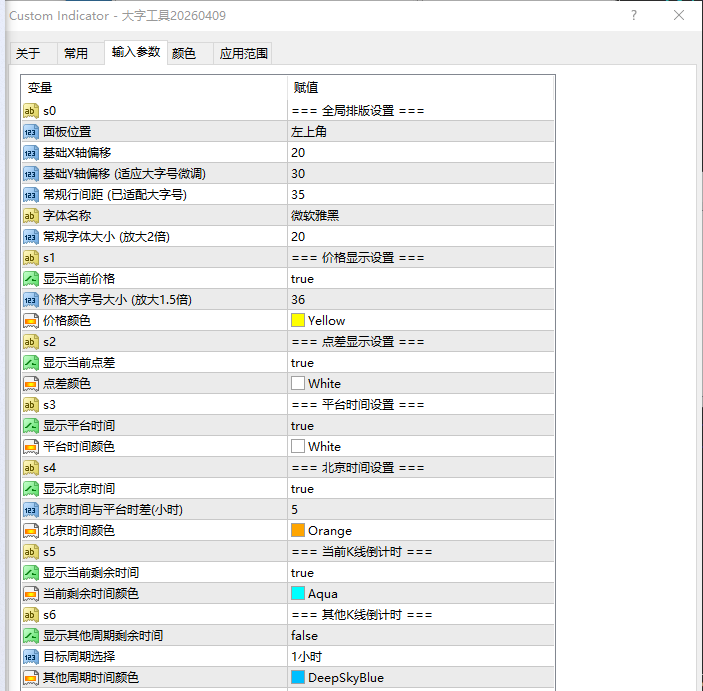Click the string icon beside s1

tap(30, 258)
